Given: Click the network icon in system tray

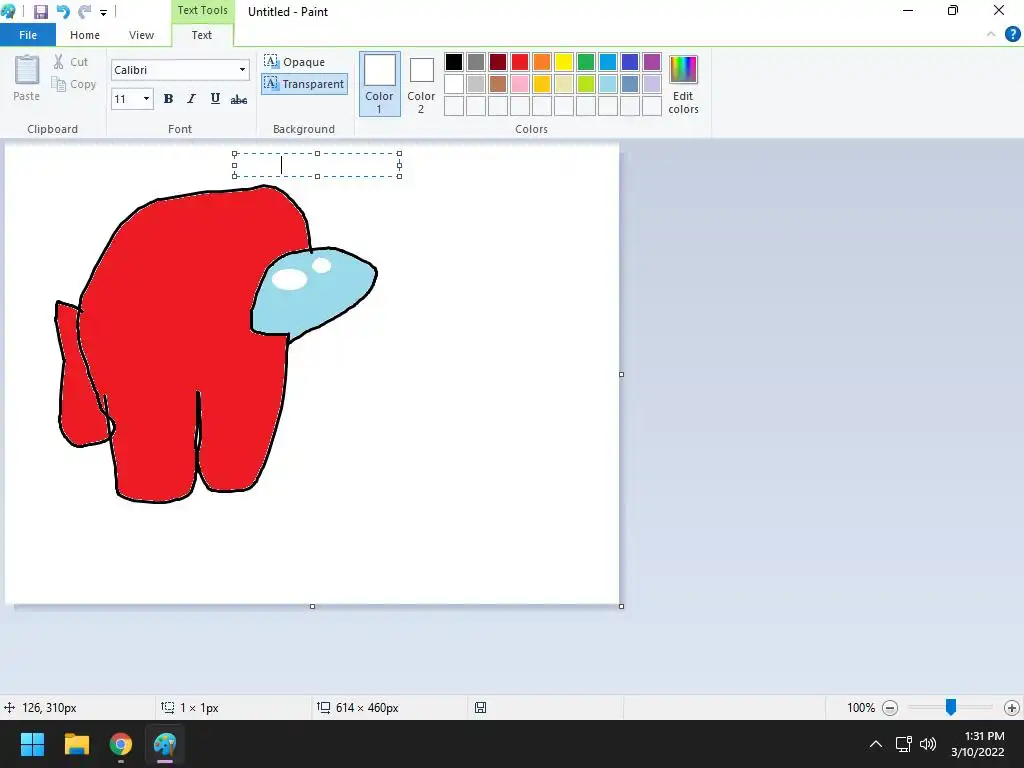Looking at the screenshot, I should pos(904,744).
